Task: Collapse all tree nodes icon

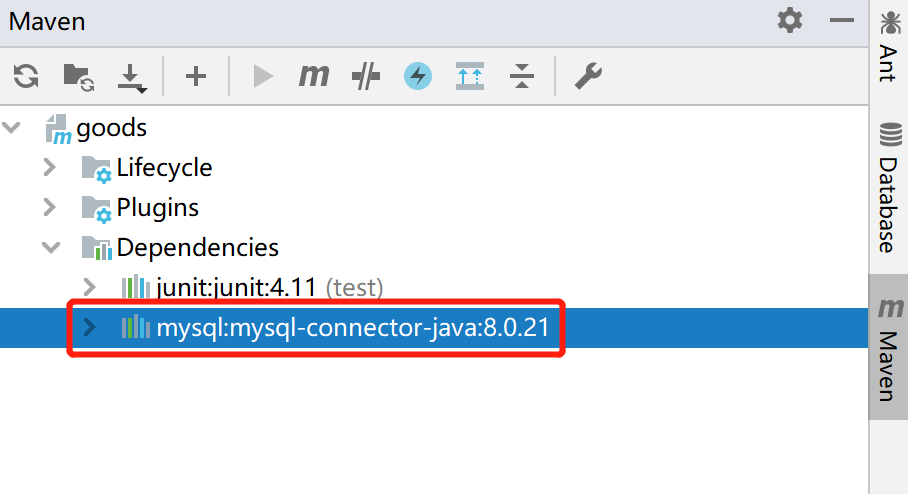Action: point(522,76)
